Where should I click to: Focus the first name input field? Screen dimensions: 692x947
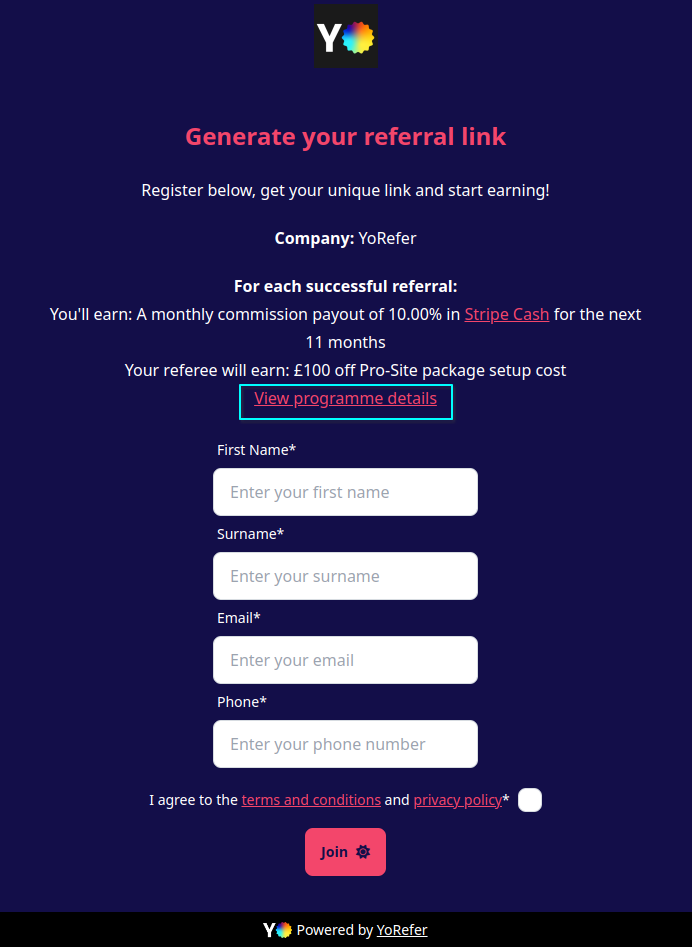pyautogui.click(x=345, y=492)
